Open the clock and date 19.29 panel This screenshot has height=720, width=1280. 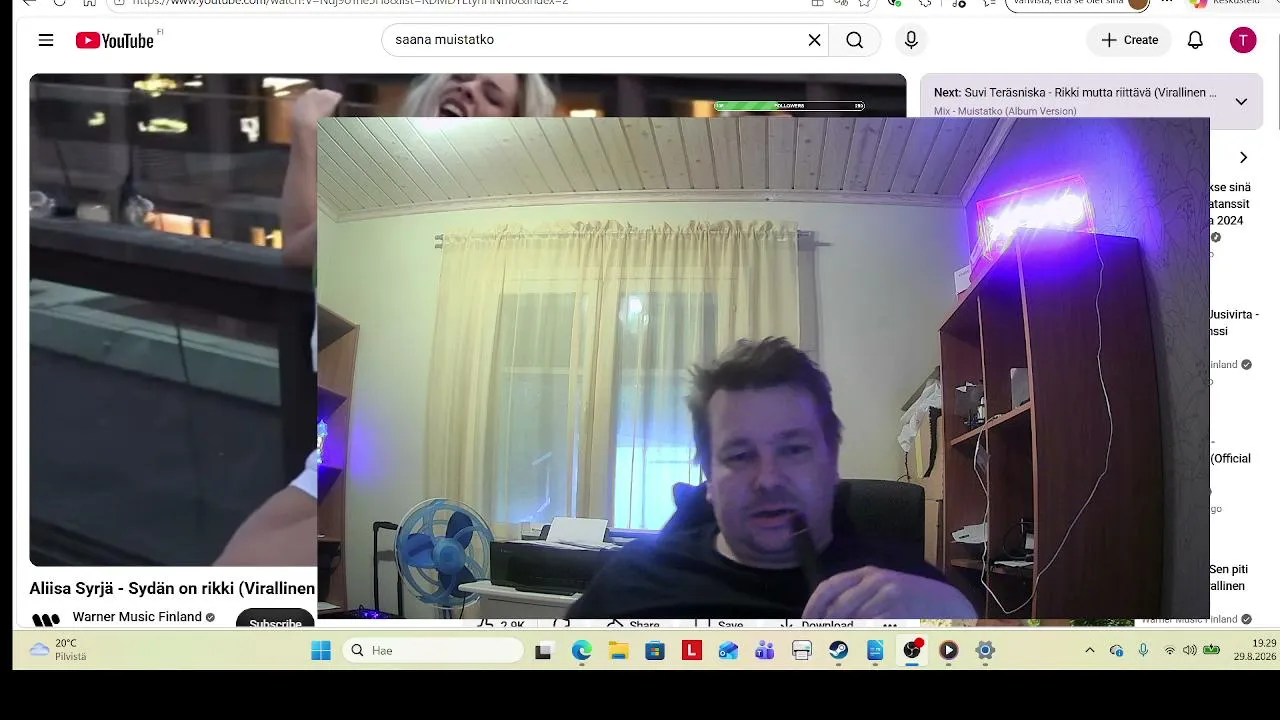(x=1255, y=650)
